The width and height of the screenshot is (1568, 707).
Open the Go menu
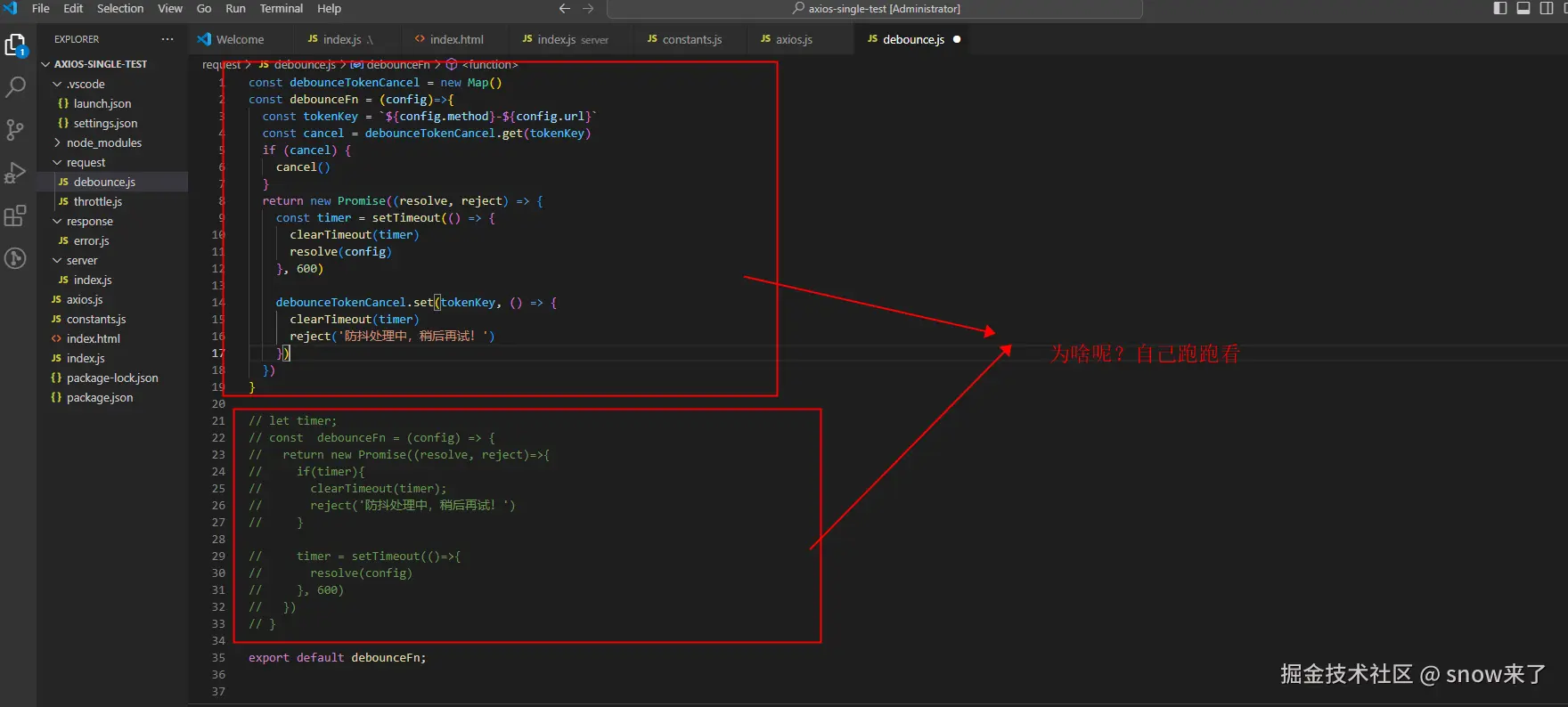tap(204, 9)
